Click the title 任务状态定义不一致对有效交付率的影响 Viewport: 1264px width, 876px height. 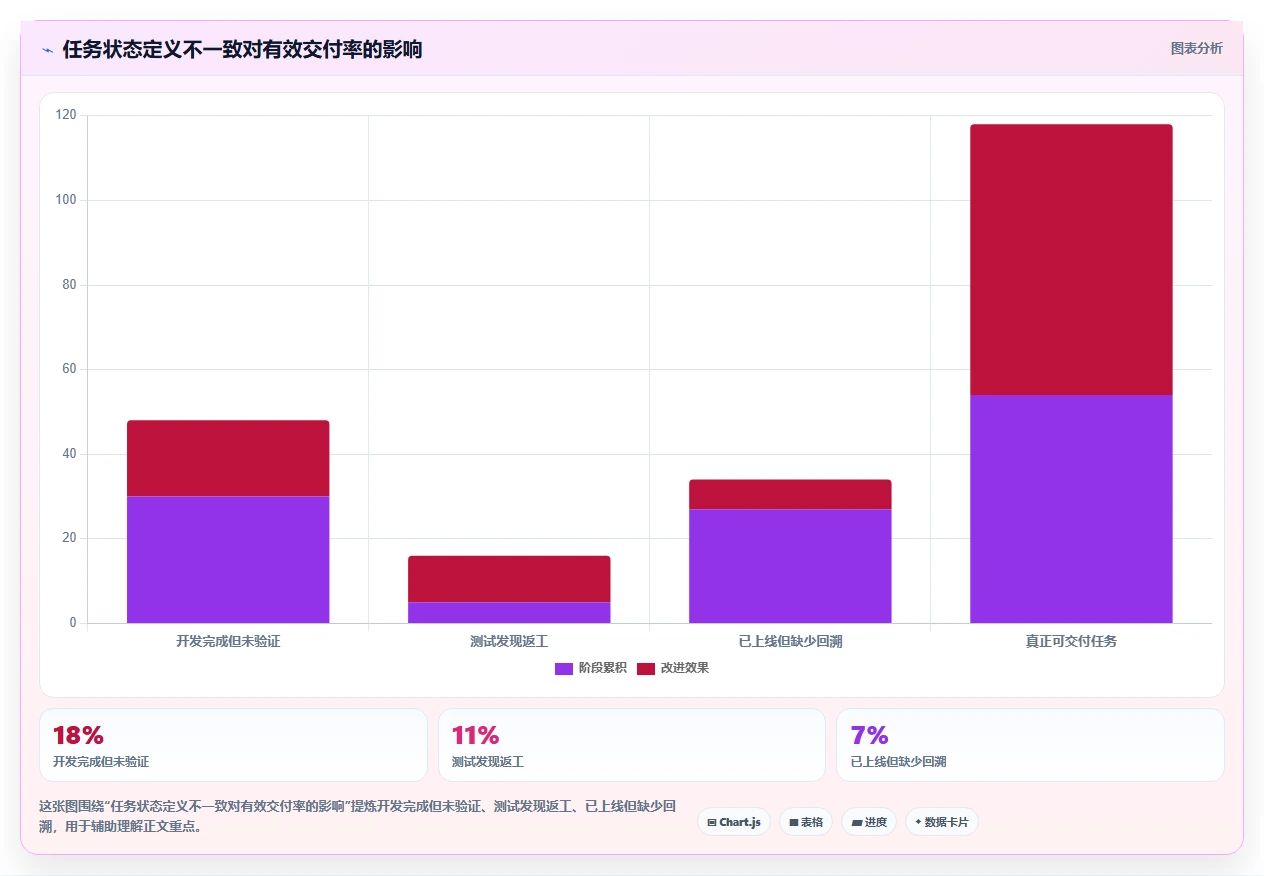[242, 49]
